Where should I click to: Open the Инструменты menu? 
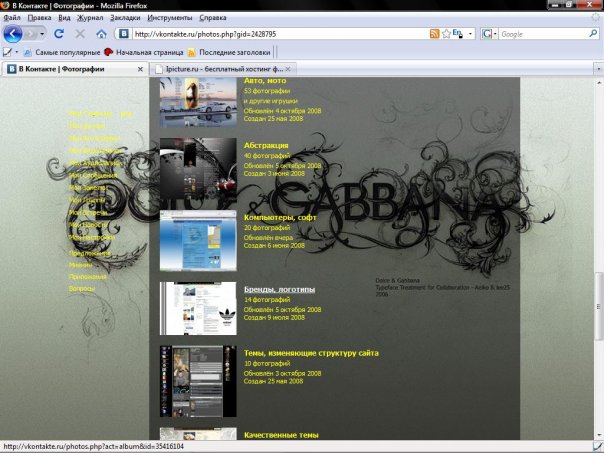tap(170, 18)
